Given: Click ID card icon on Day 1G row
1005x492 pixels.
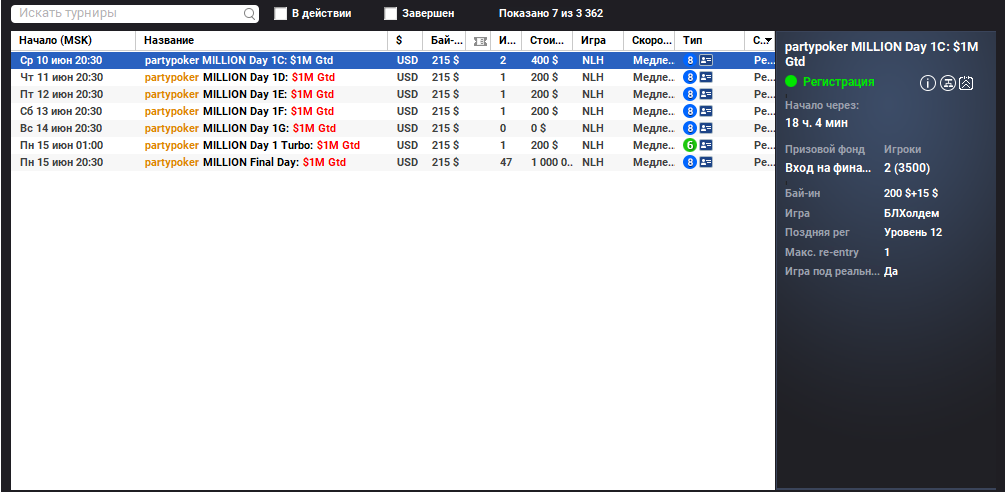Looking at the screenshot, I should click(x=706, y=128).
